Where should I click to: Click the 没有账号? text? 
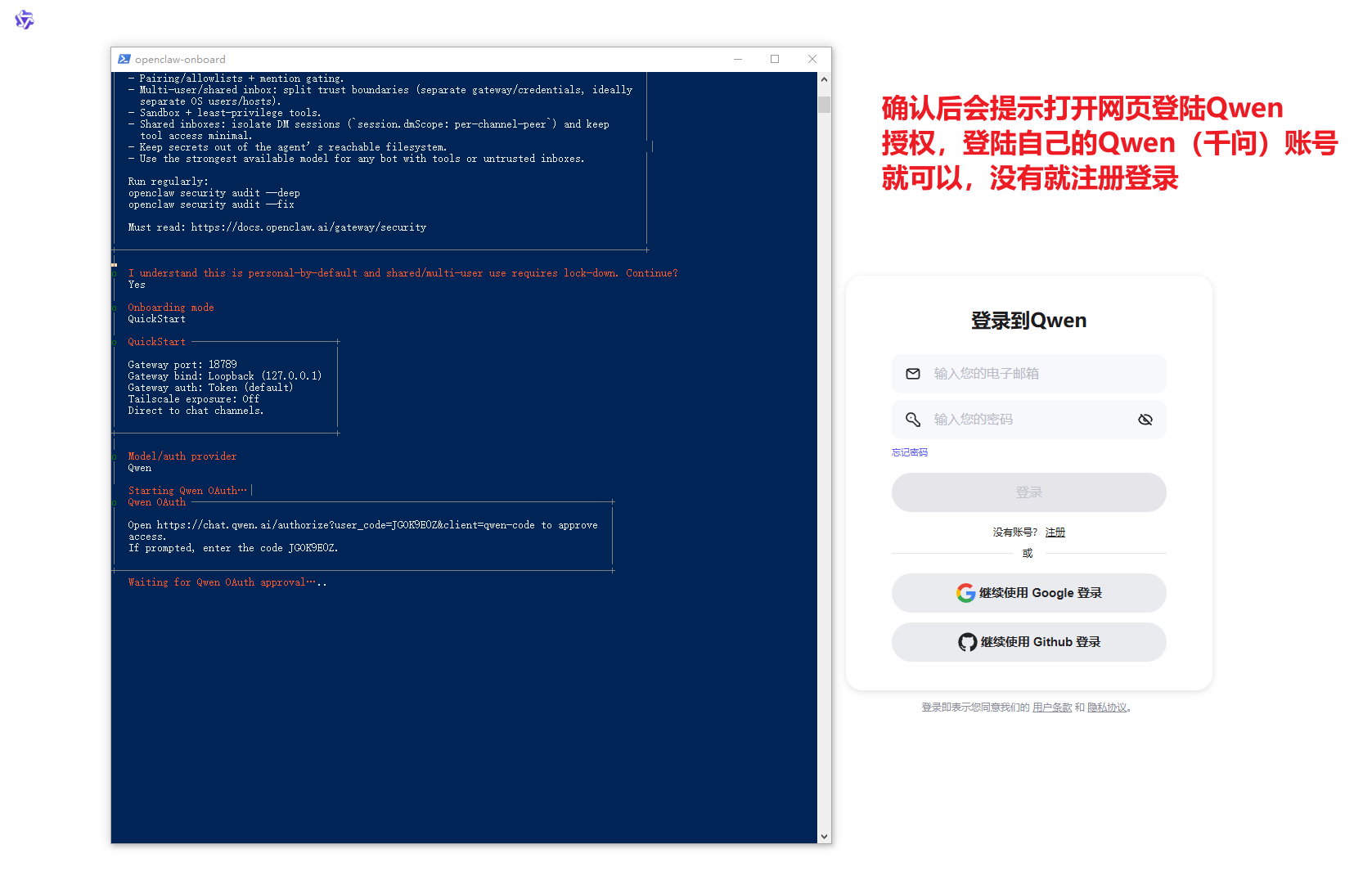tap(1015, 532)
